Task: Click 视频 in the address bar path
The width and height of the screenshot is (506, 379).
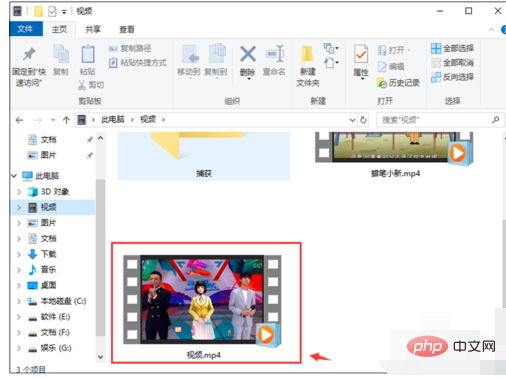Action: [148, 119]
